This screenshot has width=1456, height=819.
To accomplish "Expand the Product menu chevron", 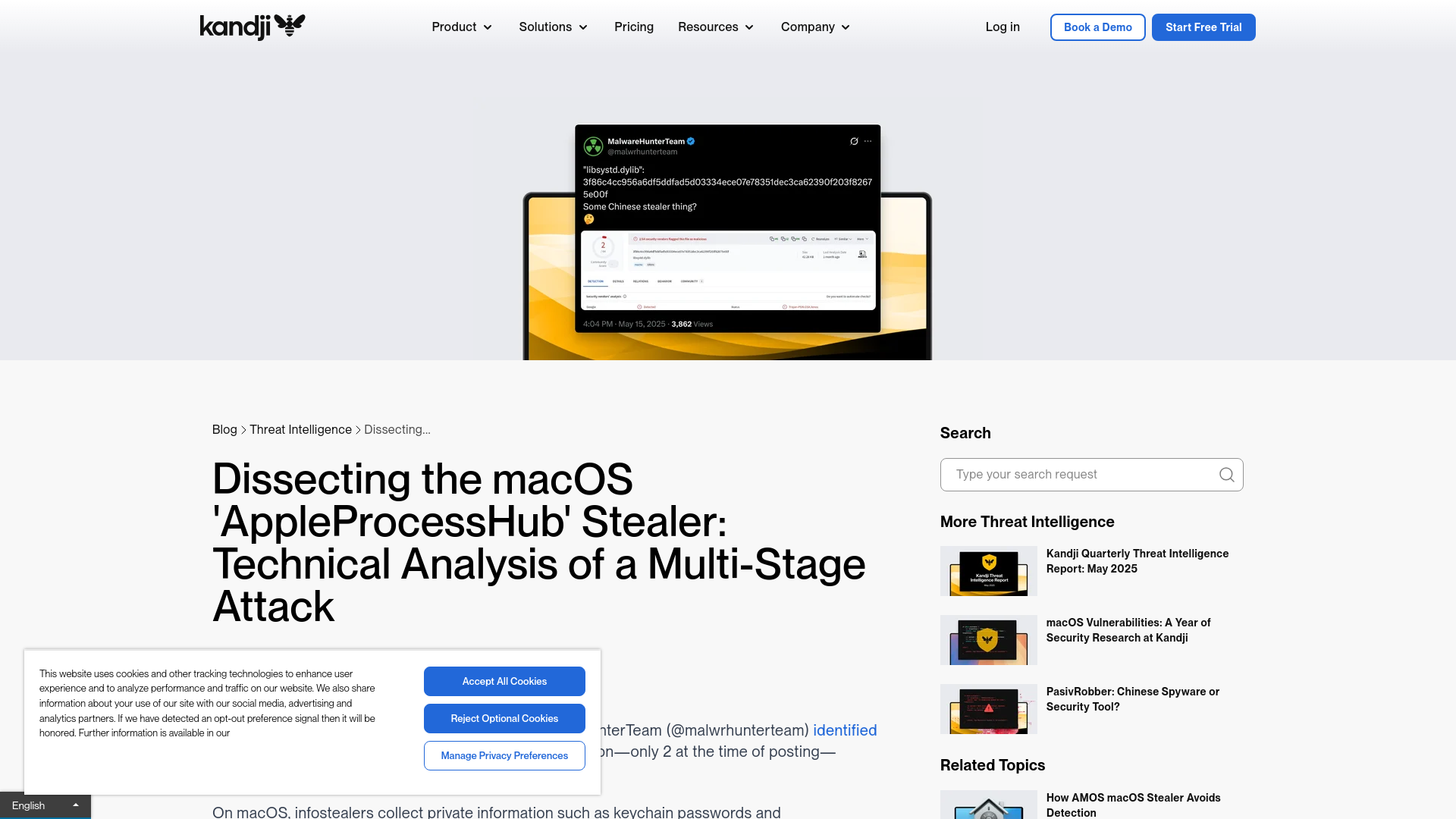I will [x=488, y=27].
